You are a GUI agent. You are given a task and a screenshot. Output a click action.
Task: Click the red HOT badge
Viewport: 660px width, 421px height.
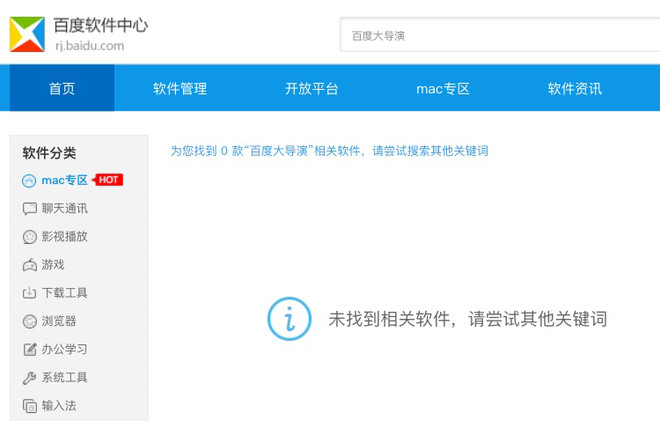[108, 180]
